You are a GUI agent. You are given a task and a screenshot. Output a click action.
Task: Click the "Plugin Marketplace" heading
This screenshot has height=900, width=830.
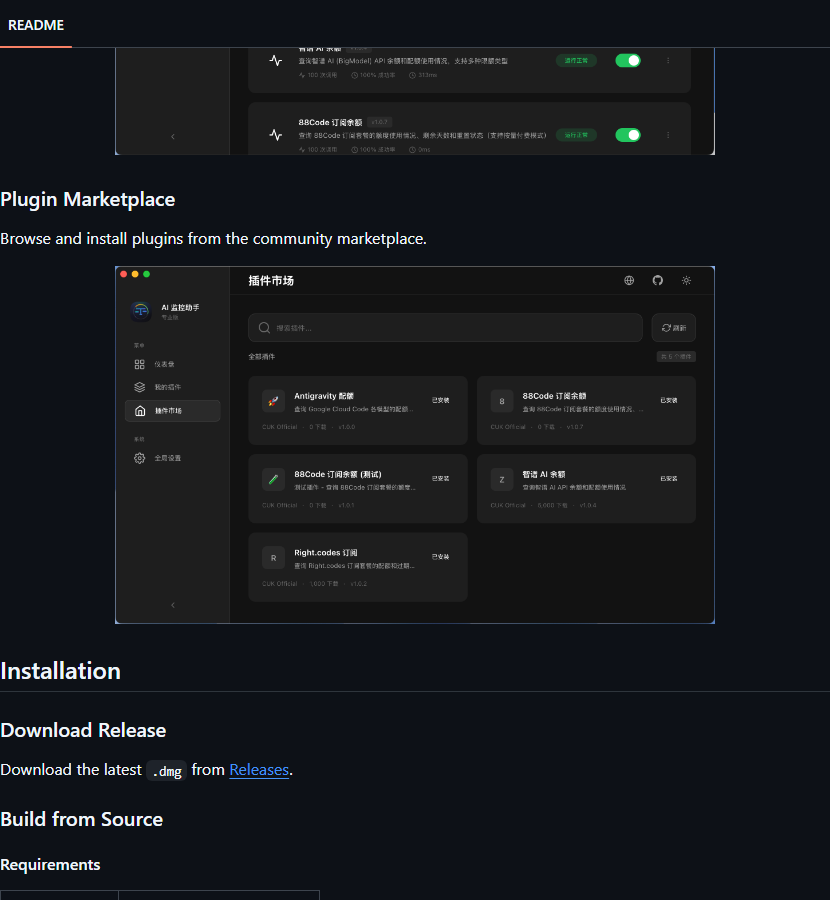point(88,199)
